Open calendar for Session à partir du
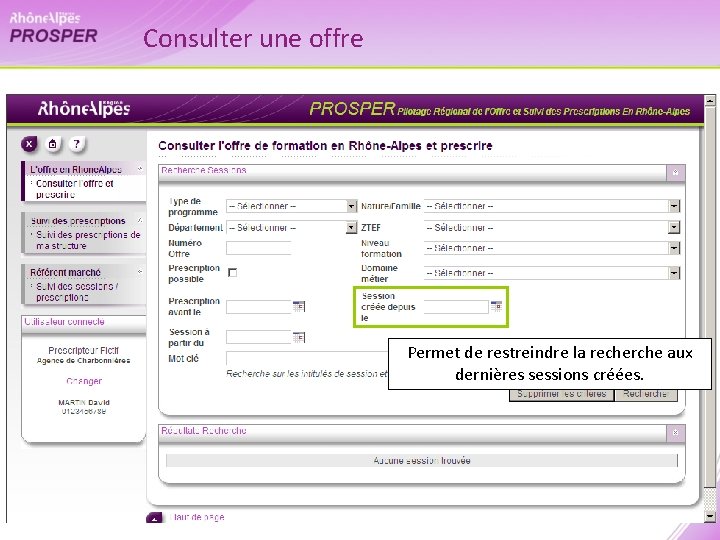Image resolution: width=720 pixels, height=540 pixels. click(299, 338)
